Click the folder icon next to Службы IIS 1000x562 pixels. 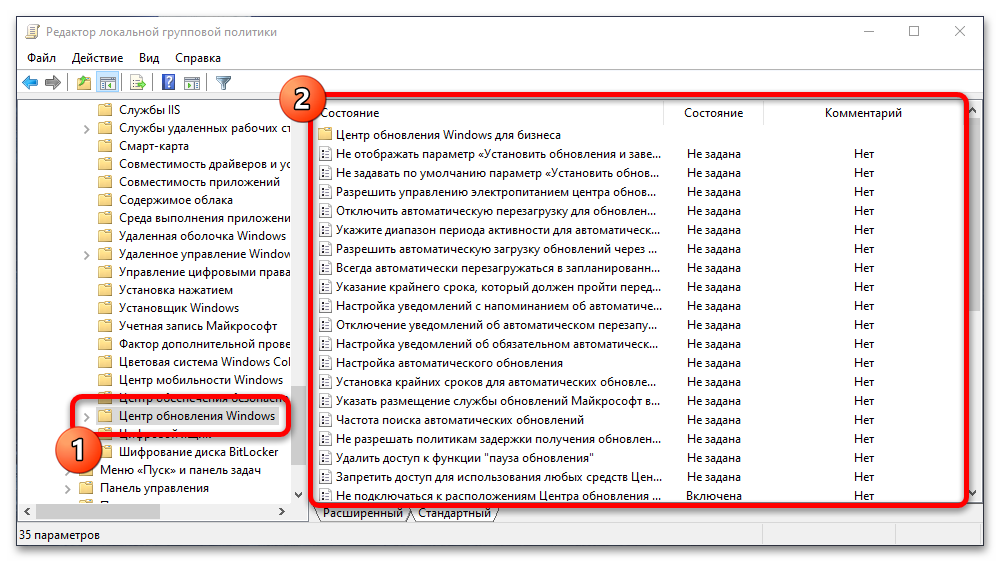(x=105, y=110)
